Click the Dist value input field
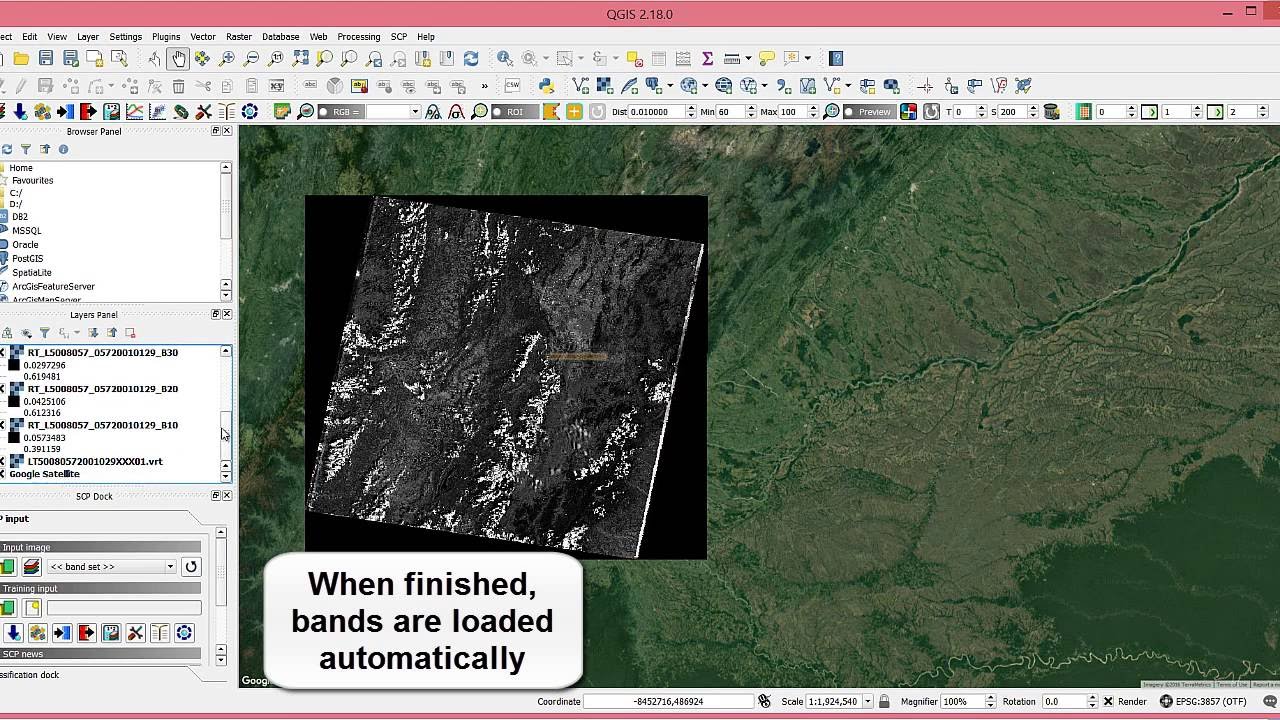 pyautogui.click(x=657, y=112)
